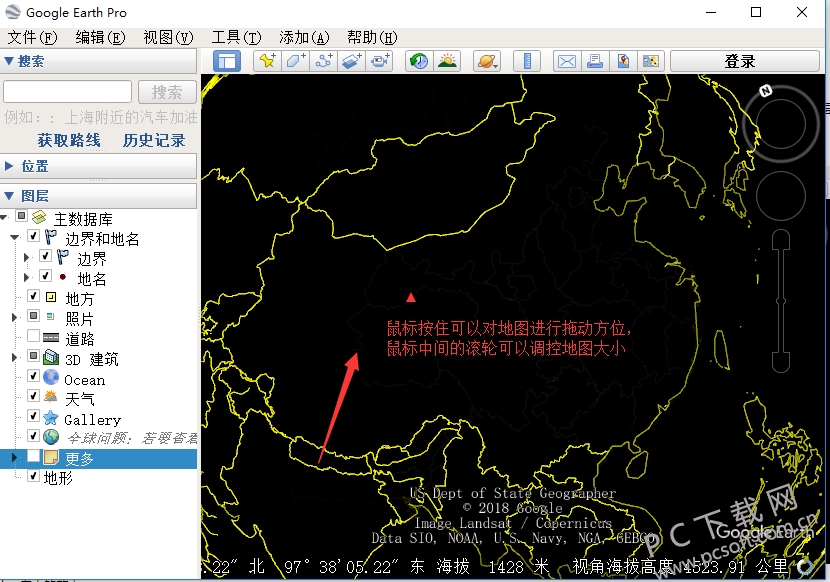Open the 工具(T) menu
Viewport: 830px width, 582px height.
click(237, 38)
